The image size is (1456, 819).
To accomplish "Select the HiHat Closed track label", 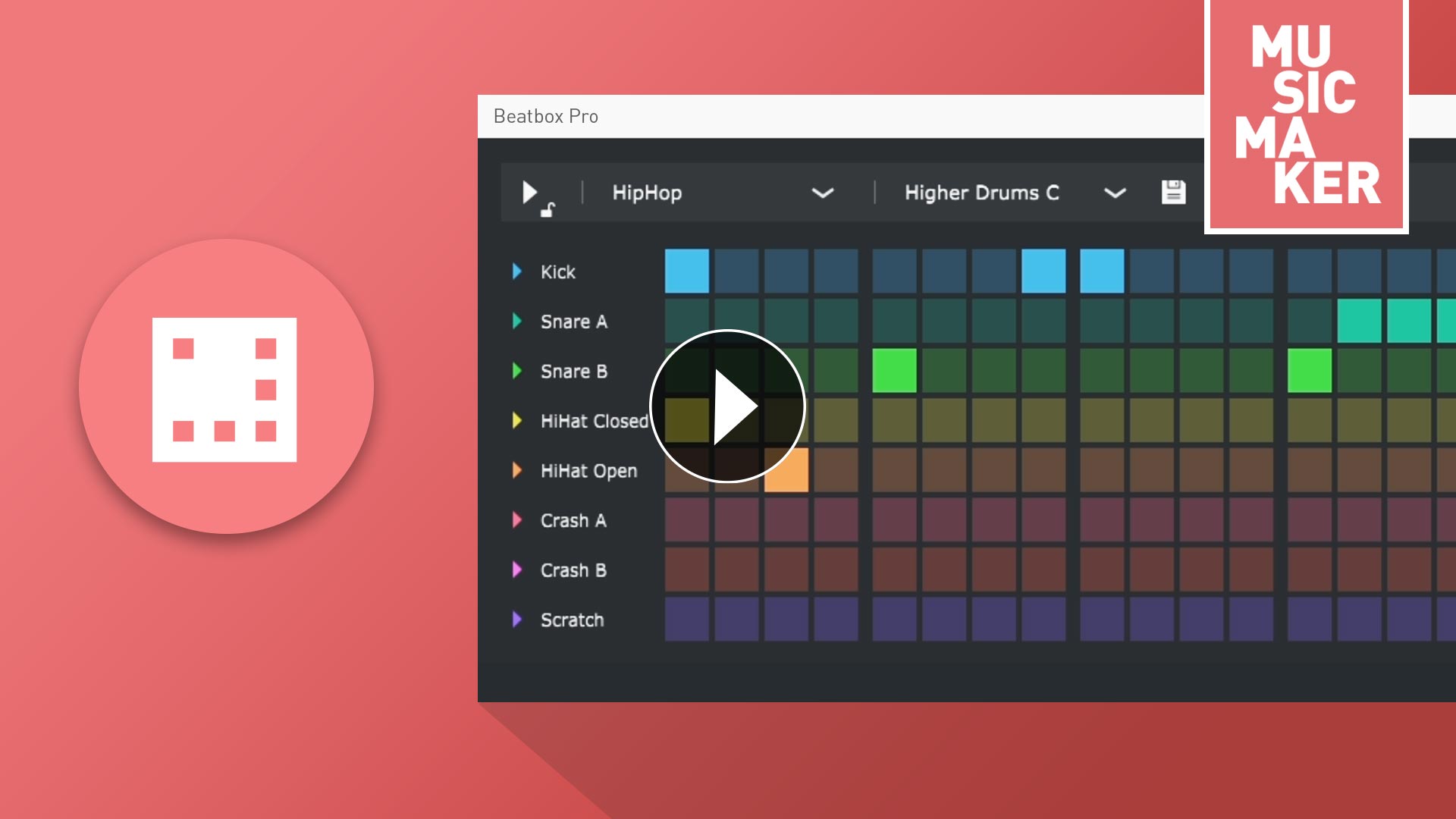I will 595,421.
